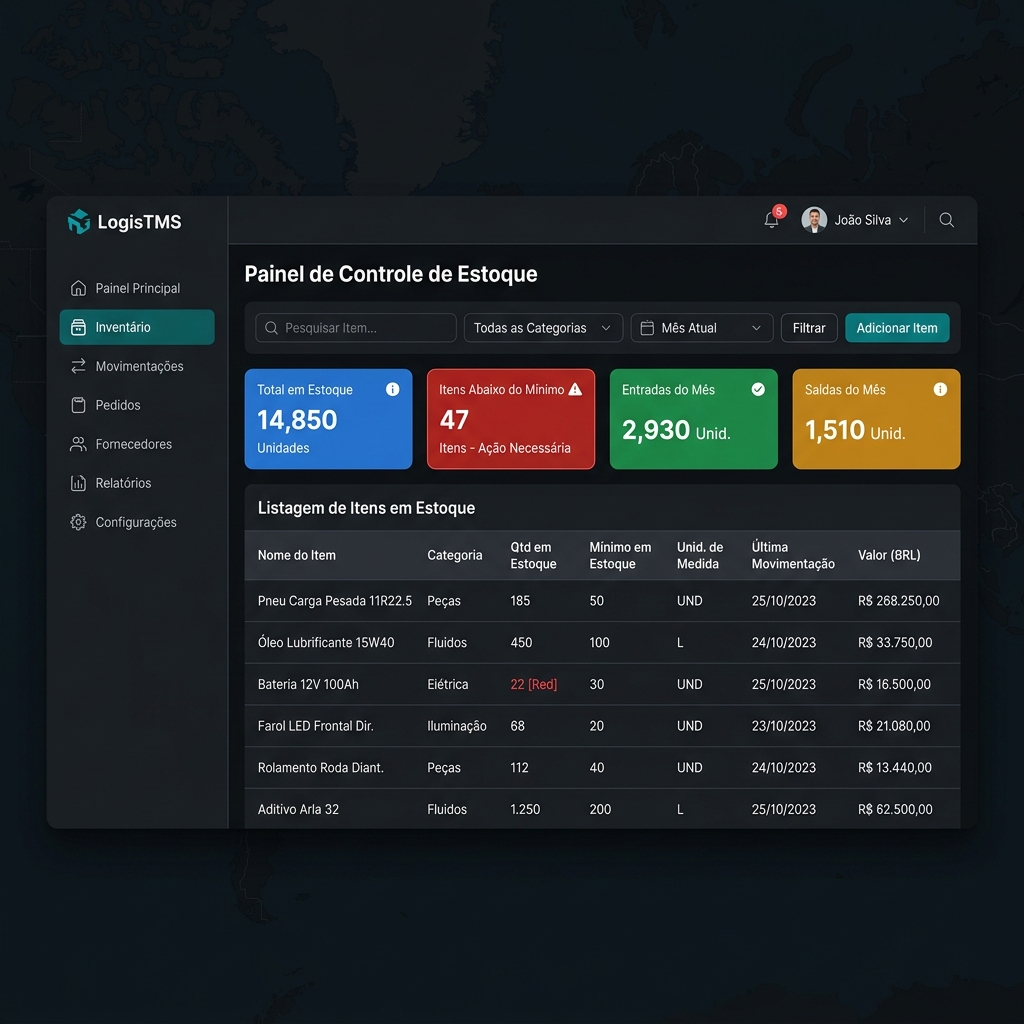Select the Total em Estoque blue card

coord(328,419)
